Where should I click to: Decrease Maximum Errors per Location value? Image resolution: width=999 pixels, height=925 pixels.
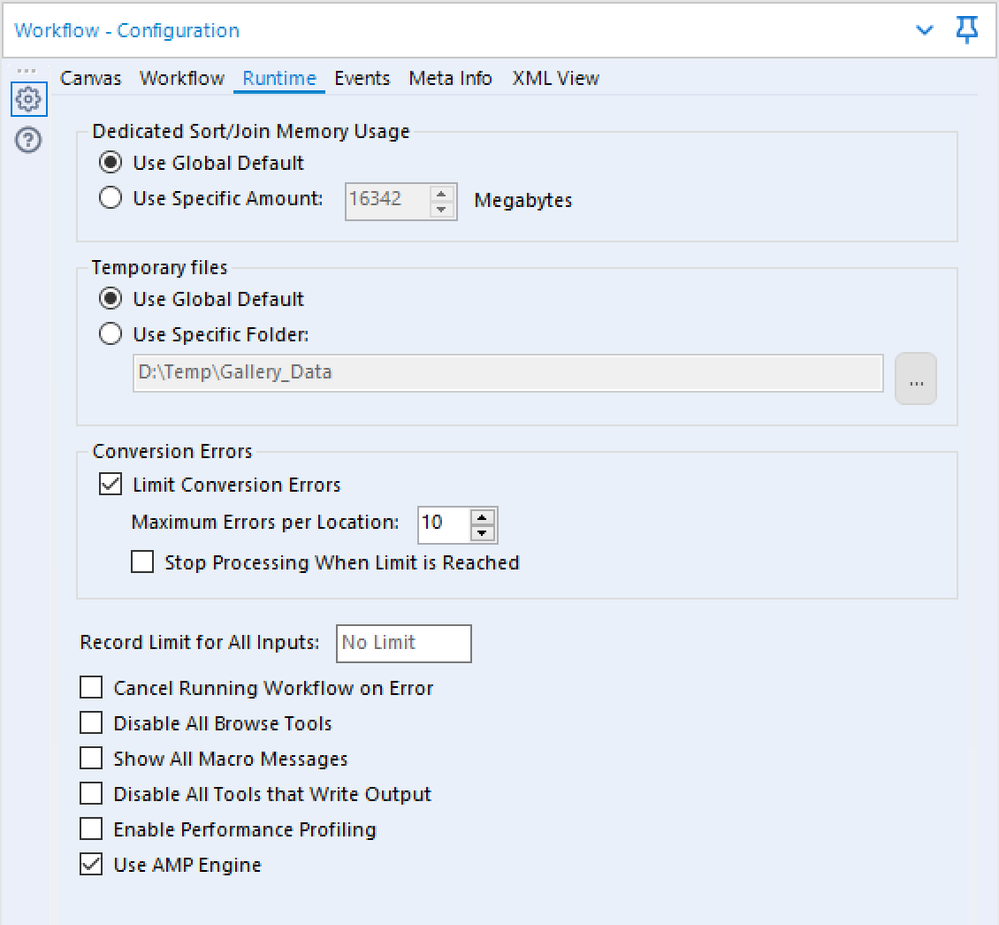point(483,532)
